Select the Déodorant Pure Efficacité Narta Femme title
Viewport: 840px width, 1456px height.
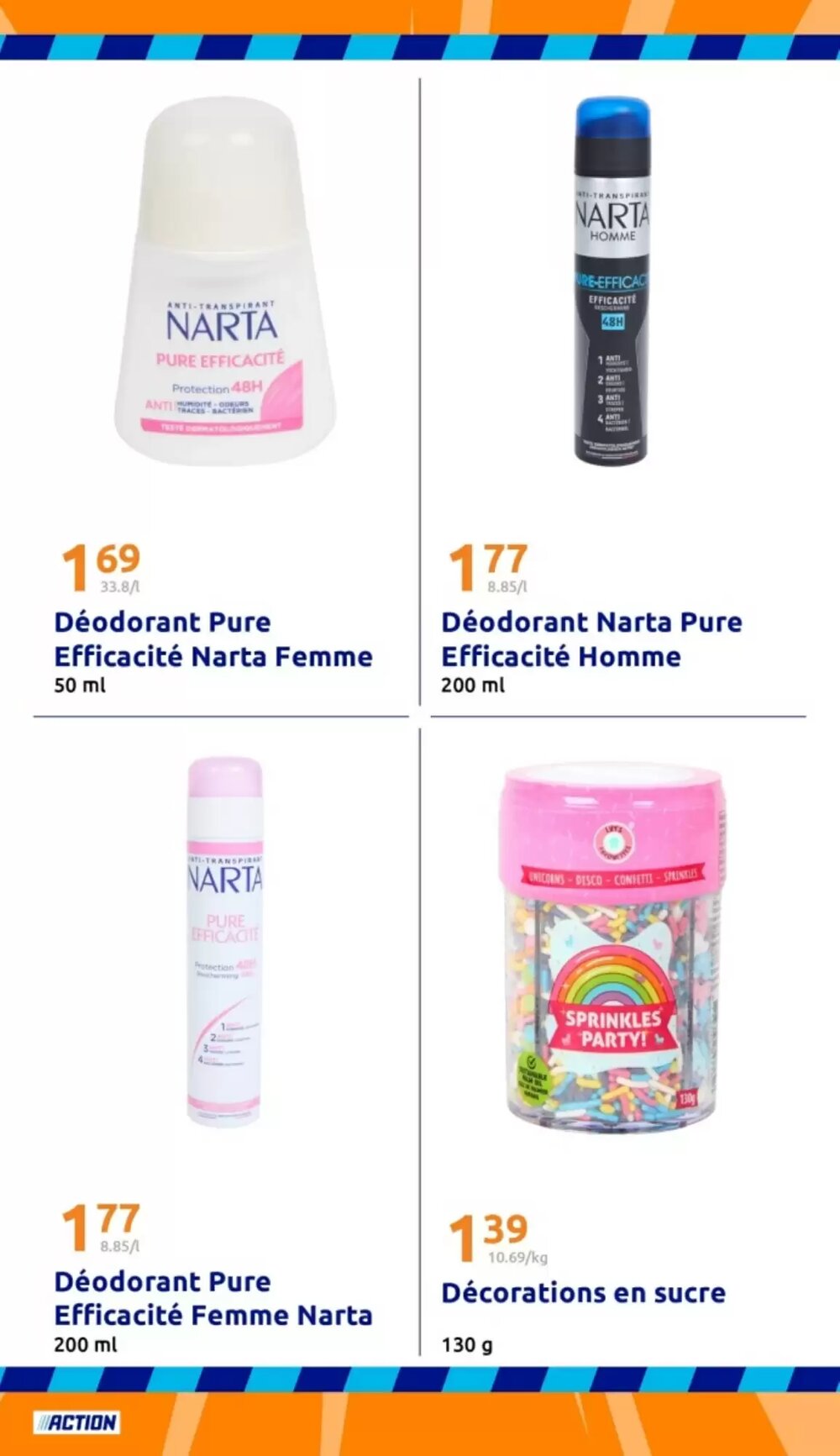[x=213, y=639]
